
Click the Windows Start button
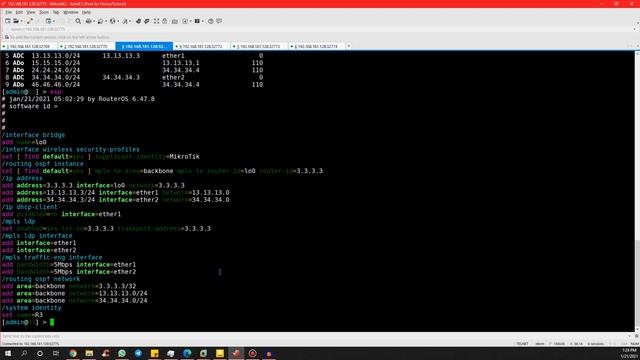8,353
